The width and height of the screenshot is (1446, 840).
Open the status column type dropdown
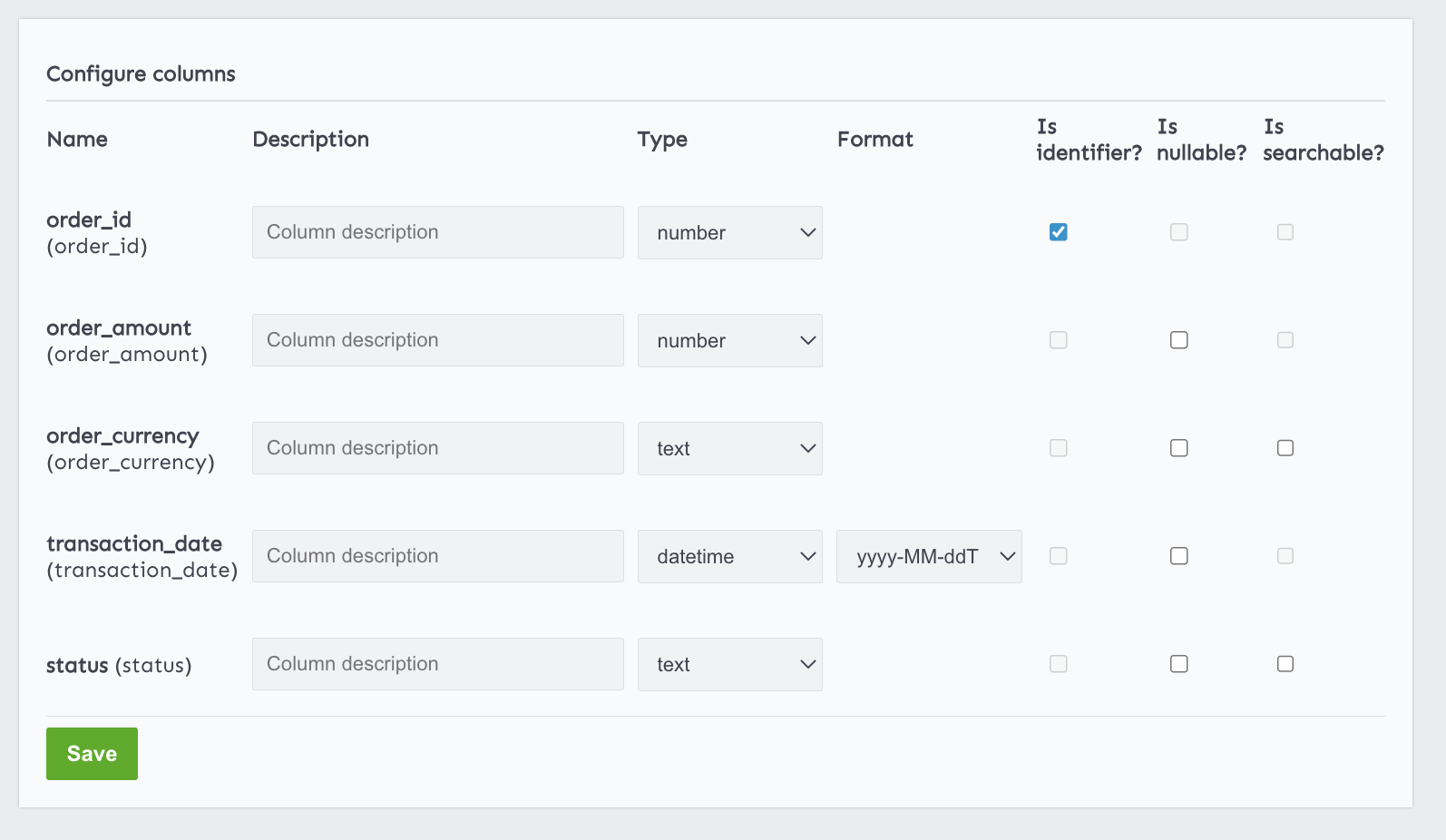point(729,665)
